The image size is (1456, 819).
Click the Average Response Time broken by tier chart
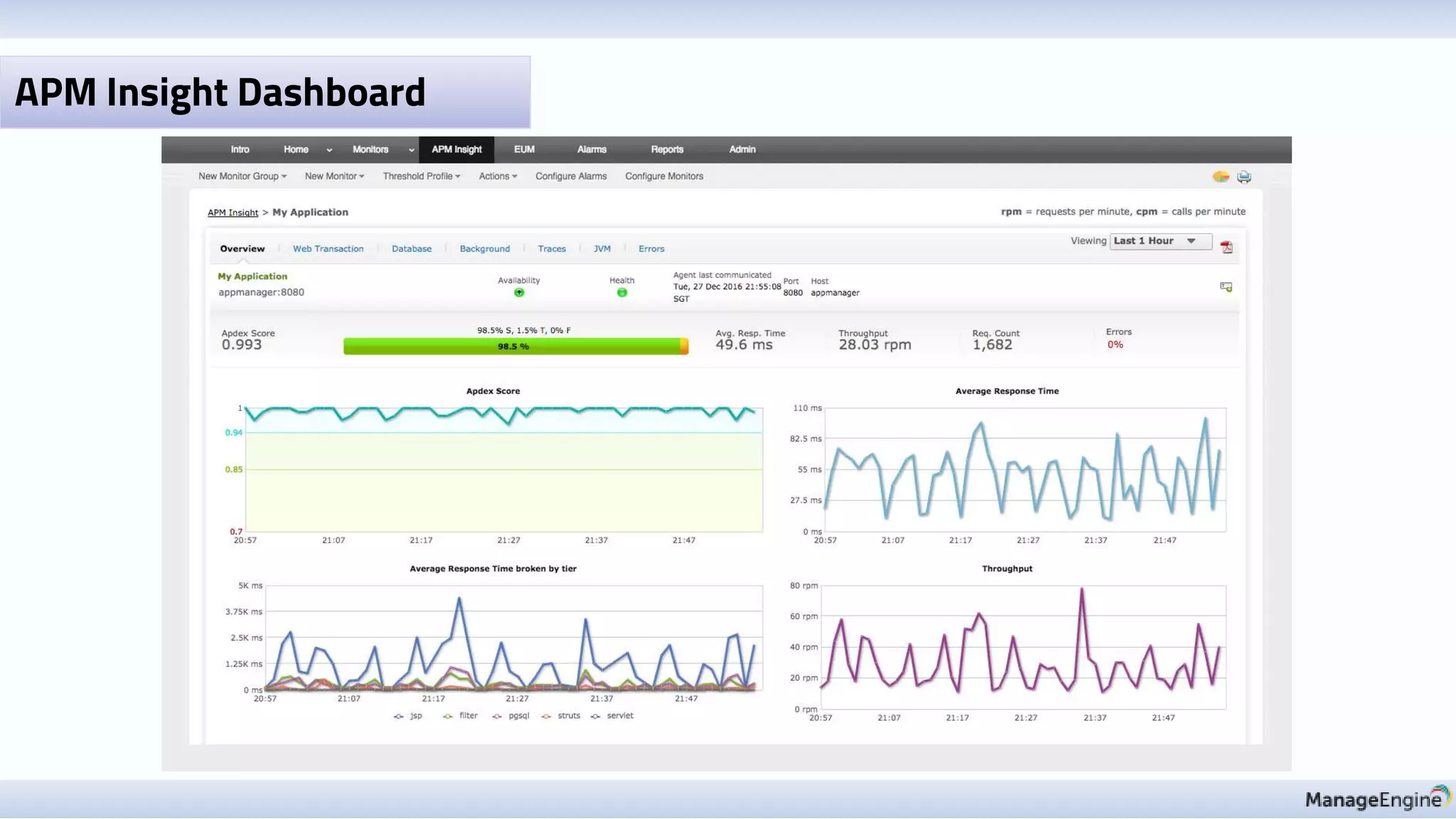513,638
